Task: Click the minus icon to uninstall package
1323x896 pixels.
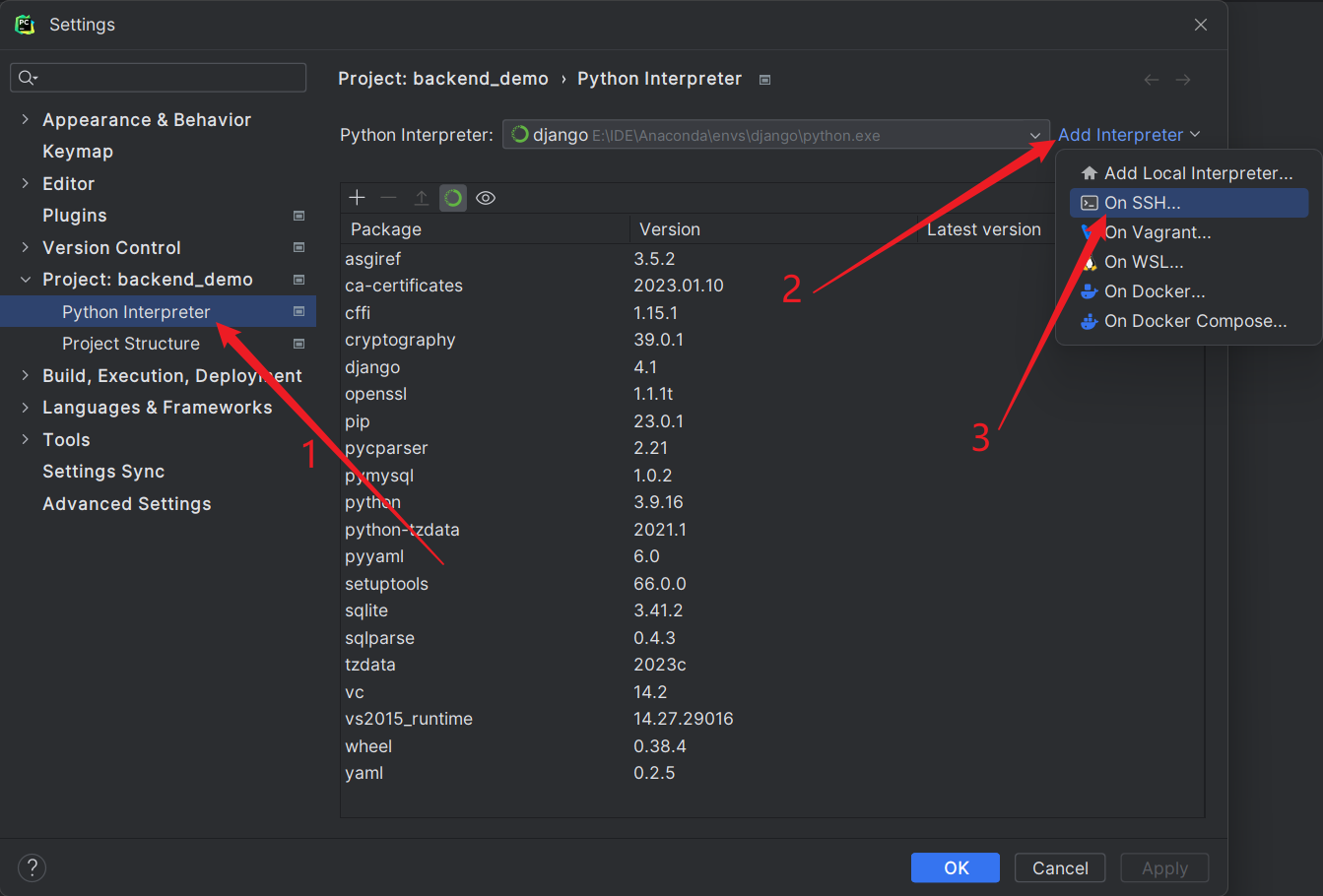Action: click(389, 198)
